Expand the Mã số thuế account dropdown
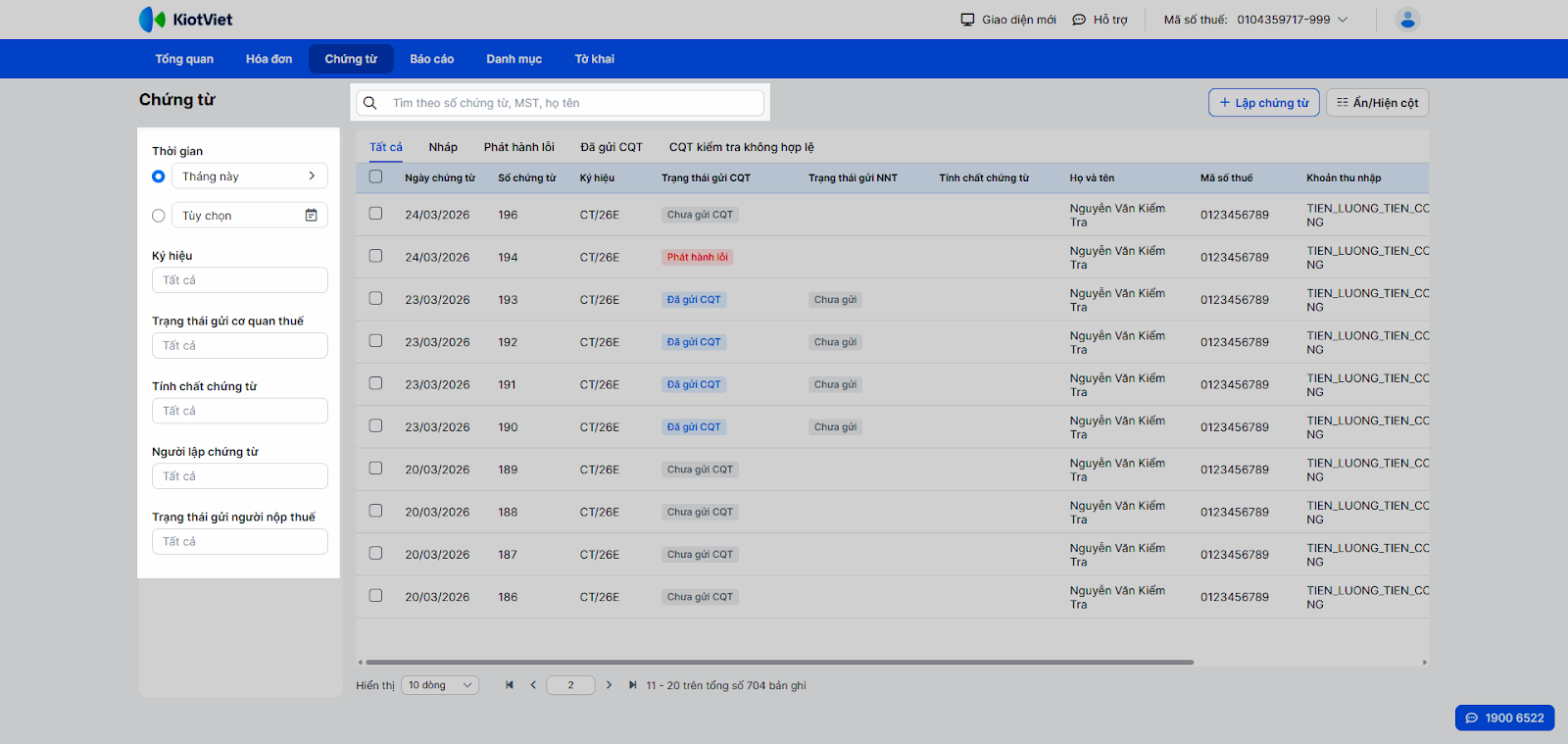The width and height of the screenshot is (1568, 744). [1343, 20]
